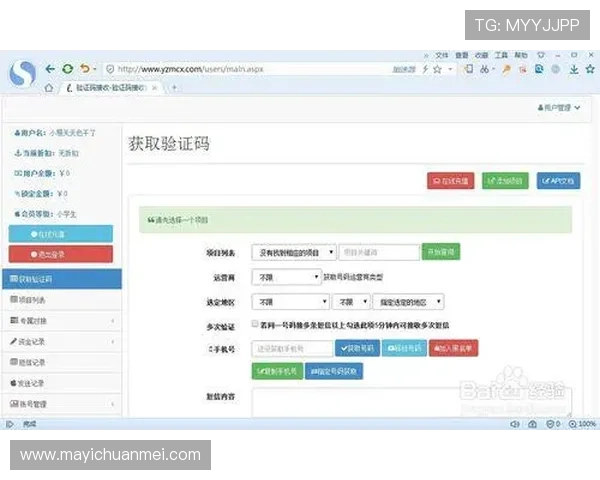Click the browser address bar URL
The image size is (600, 480).
click(191, 69)
